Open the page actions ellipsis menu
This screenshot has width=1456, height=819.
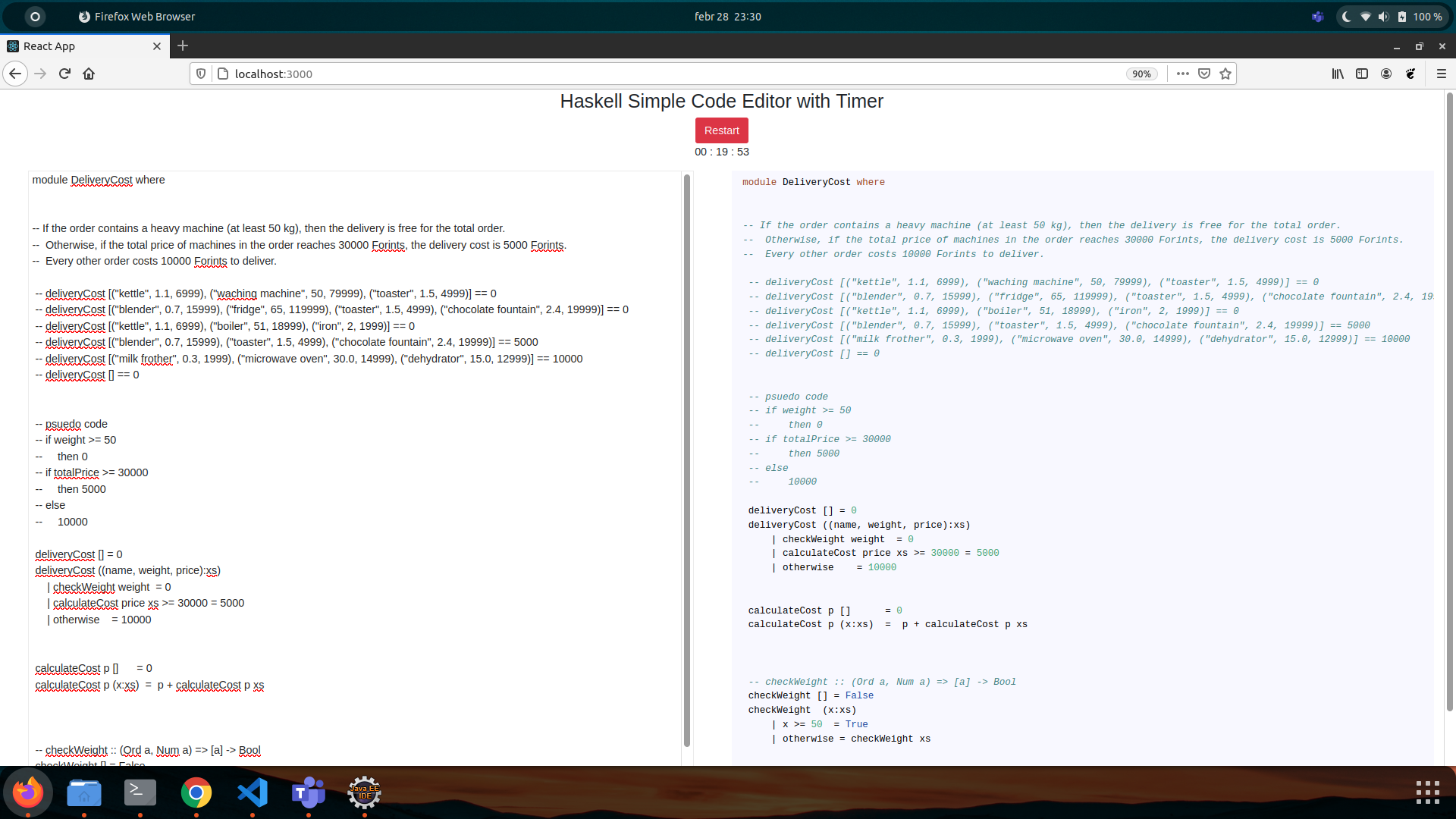(x=1181, y=74)
